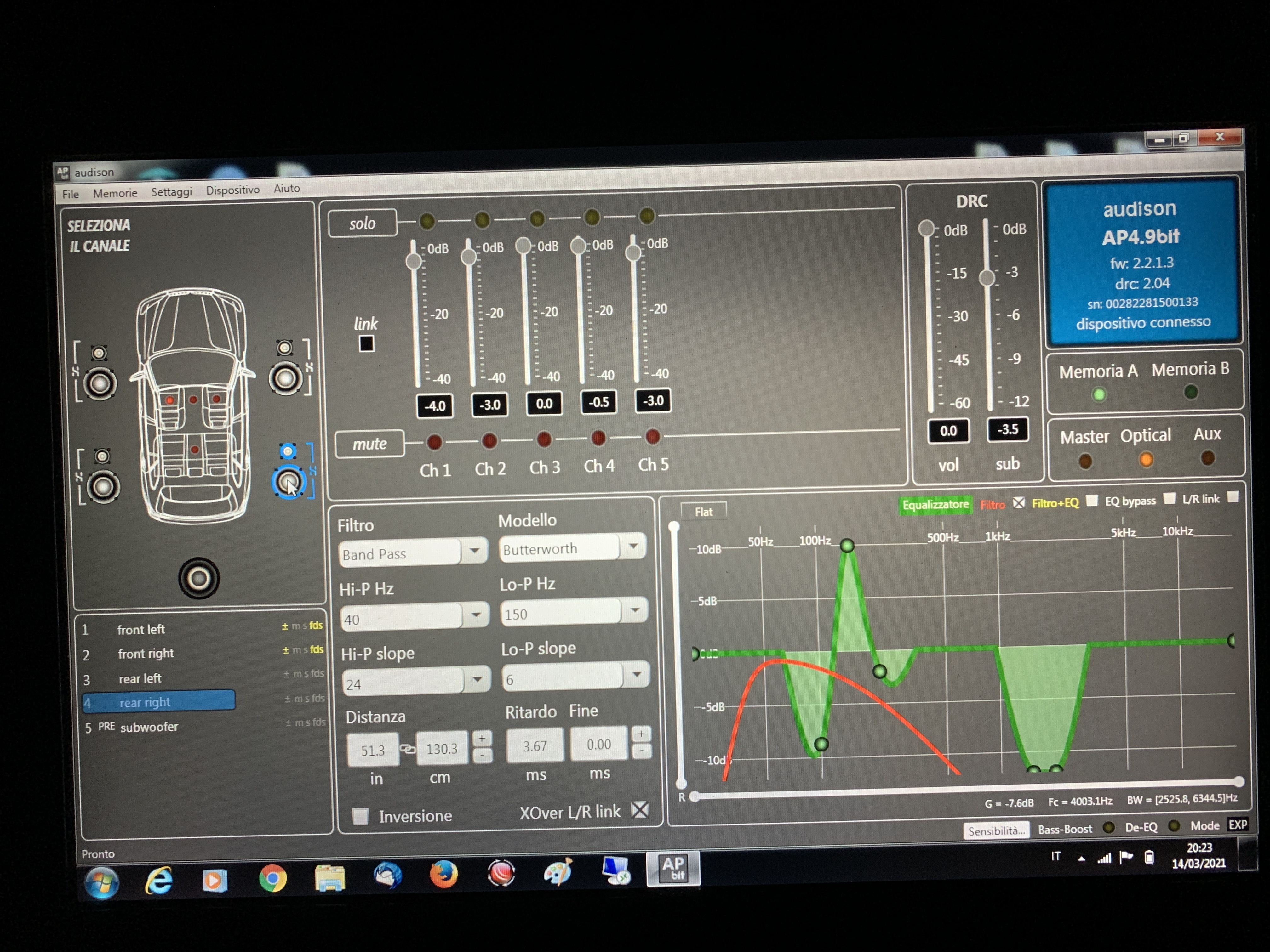Click the mute button
This screenshot has width=1270, height=952.
[369, 444]
